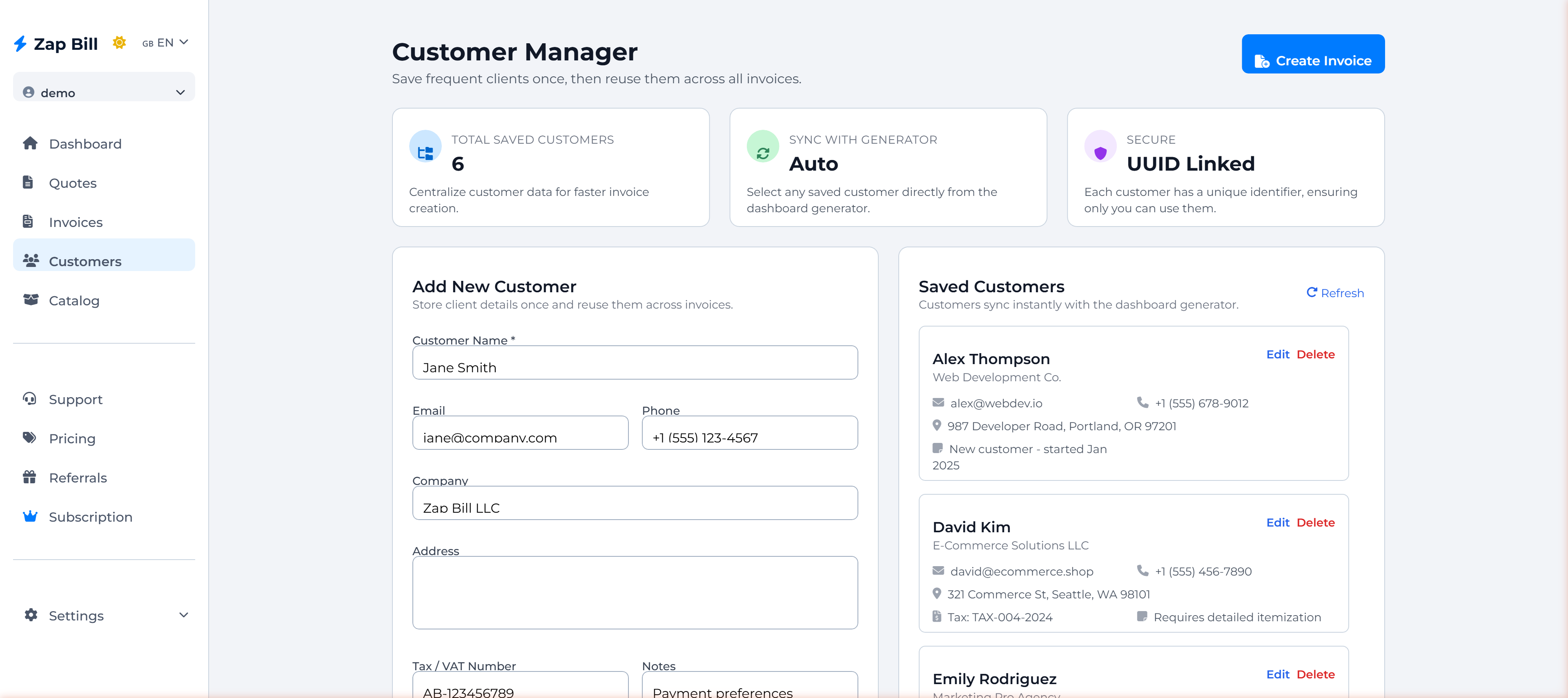Viewport: 1568px width, 698px height.
Task: Click tax icon beside TAX-004-2024
Action: 937,616
